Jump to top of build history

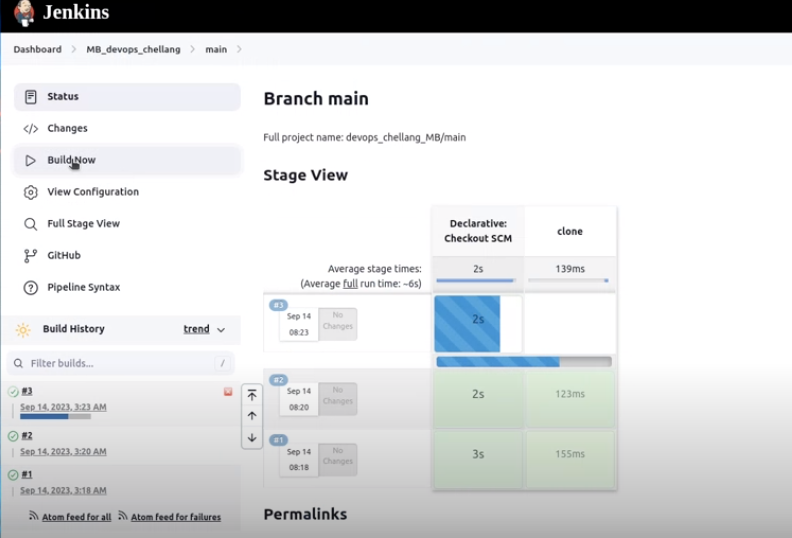click(252, 395)
